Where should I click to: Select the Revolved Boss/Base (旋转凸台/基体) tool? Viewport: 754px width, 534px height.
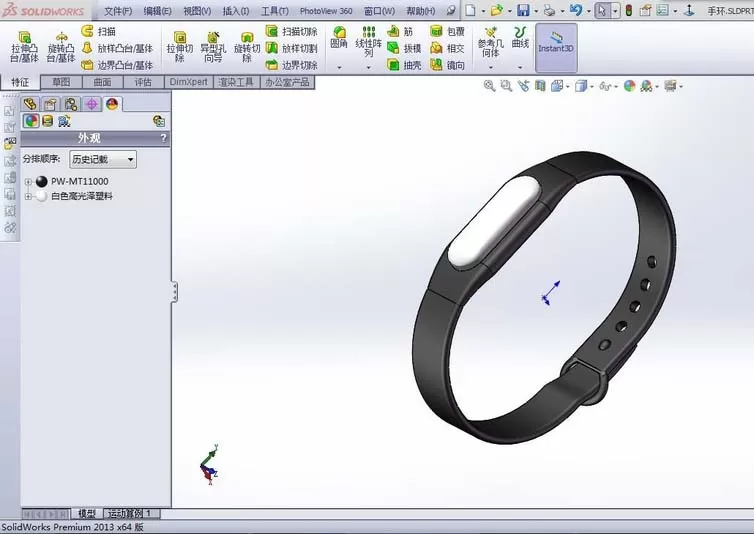pyautogui.click(x=61, y=47)
